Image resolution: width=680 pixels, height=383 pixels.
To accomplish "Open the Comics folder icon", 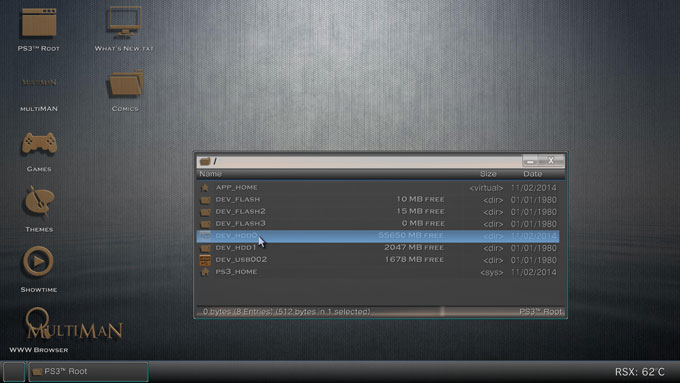I will click(x=126, y=83).
